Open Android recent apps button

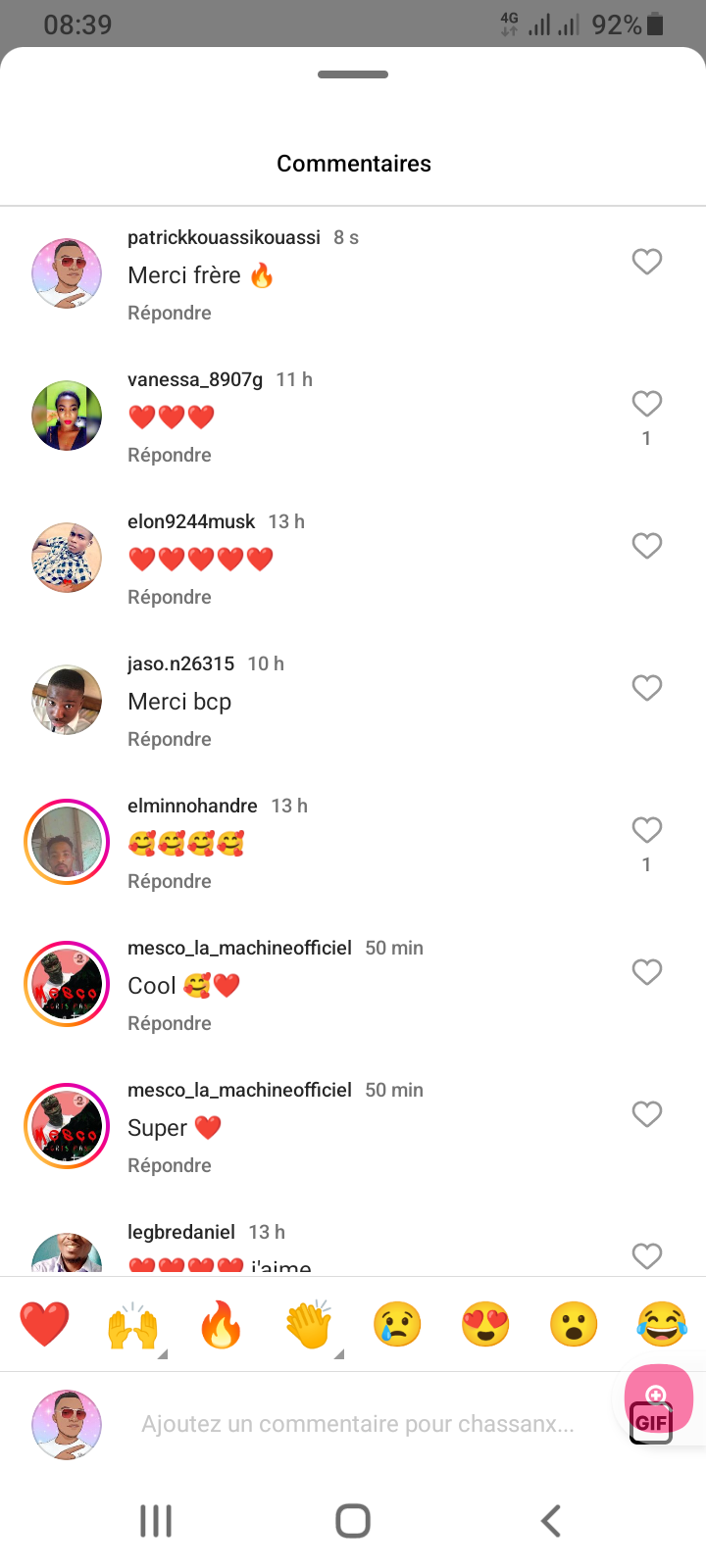(x=156, y=1521)
